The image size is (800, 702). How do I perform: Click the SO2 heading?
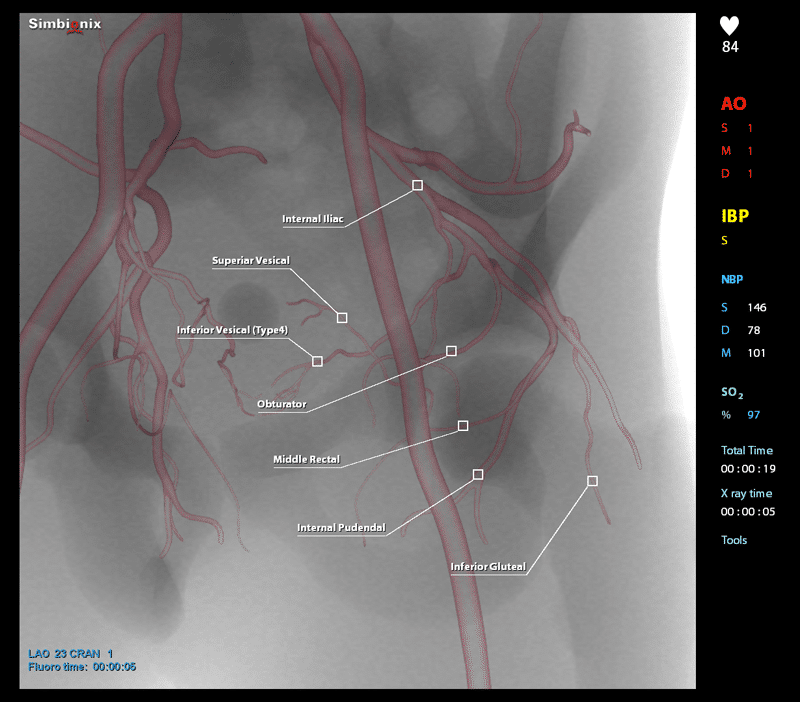pos(732,392)
